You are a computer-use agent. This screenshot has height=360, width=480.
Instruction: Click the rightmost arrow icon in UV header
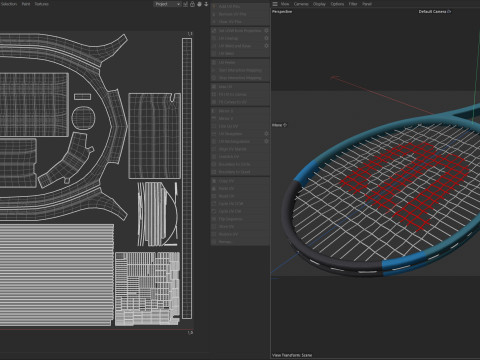pyautogui.click(x=206, y=4)
